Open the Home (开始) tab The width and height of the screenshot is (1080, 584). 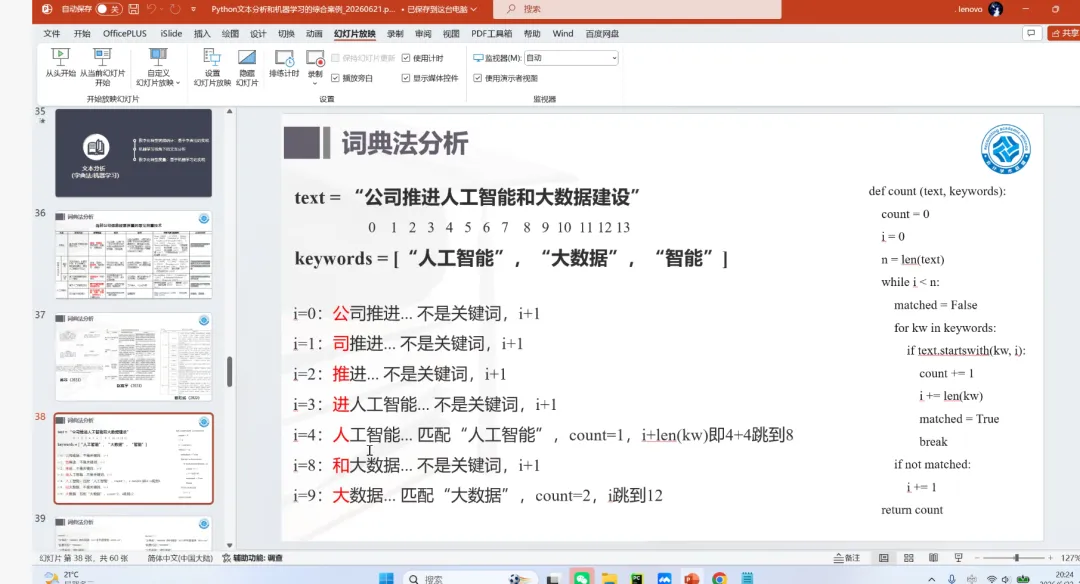tap(82, 33)
